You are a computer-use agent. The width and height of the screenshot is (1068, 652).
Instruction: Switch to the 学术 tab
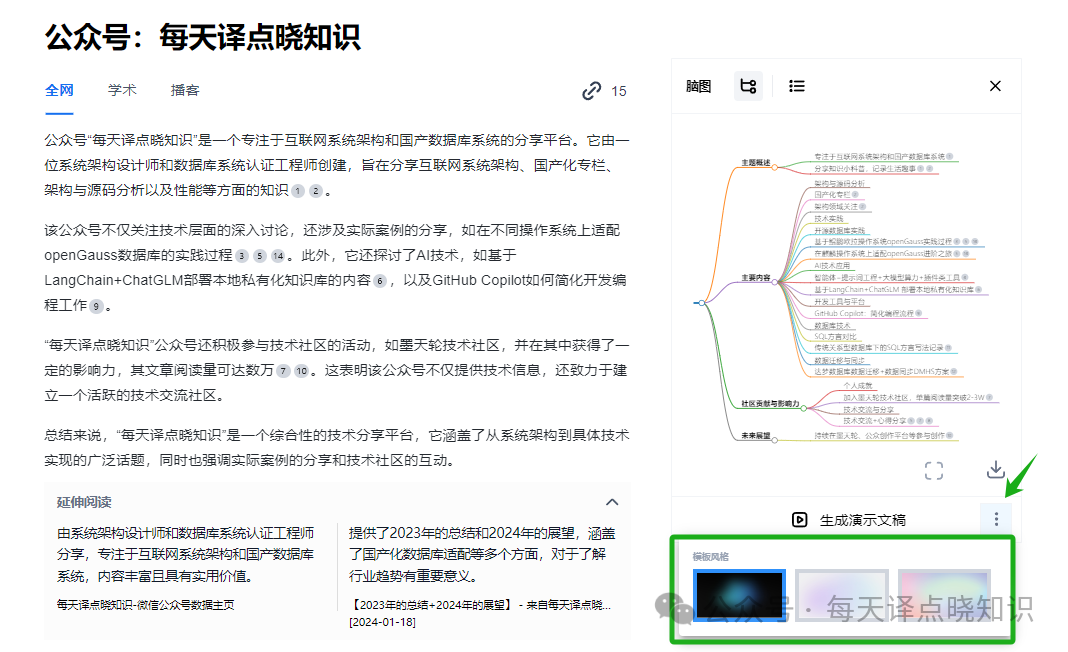121,89
